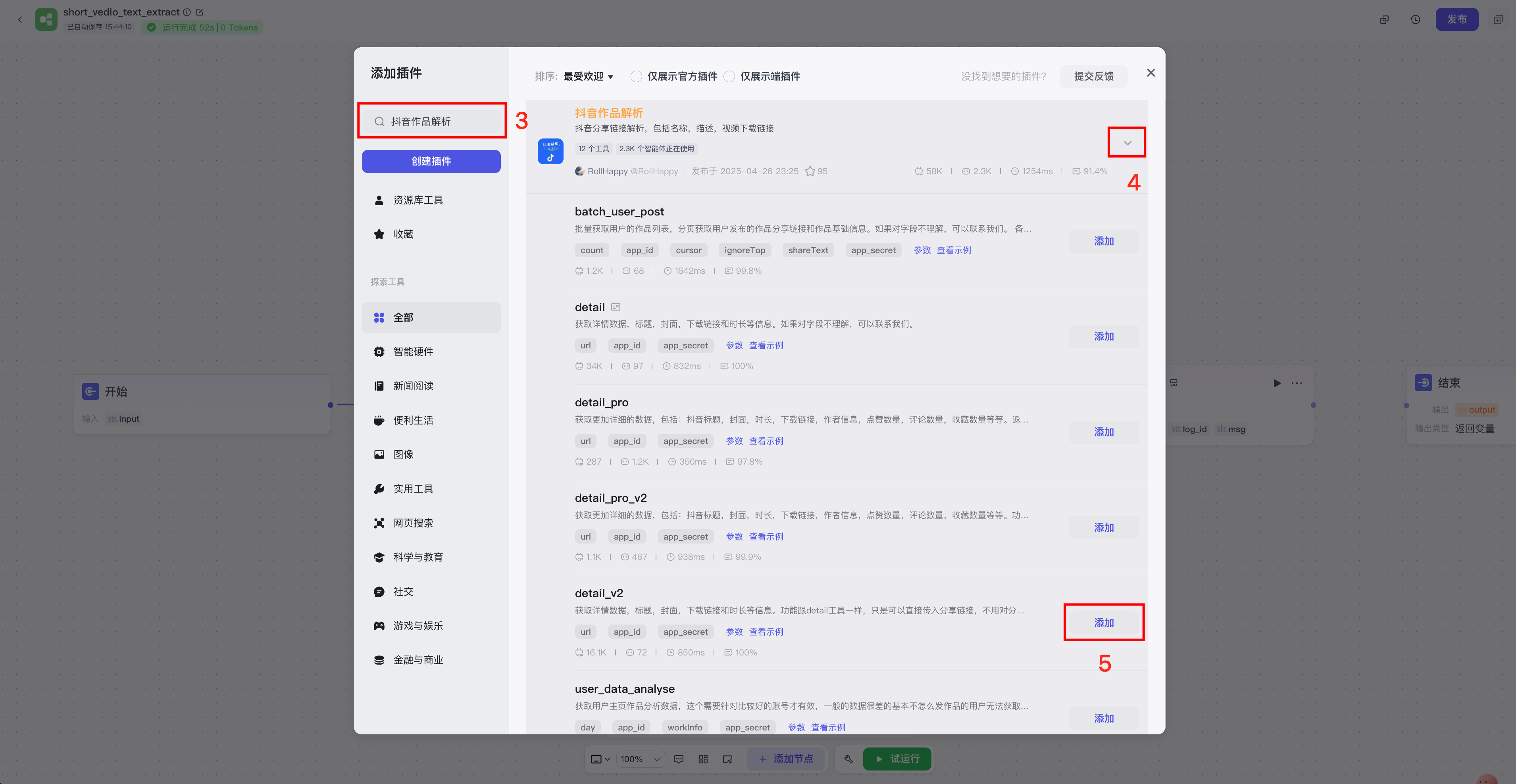The height and width of the screenshot is (784, 1516).
Task: Click the grid layout icon in bottom toolbar
Action: 703,759
